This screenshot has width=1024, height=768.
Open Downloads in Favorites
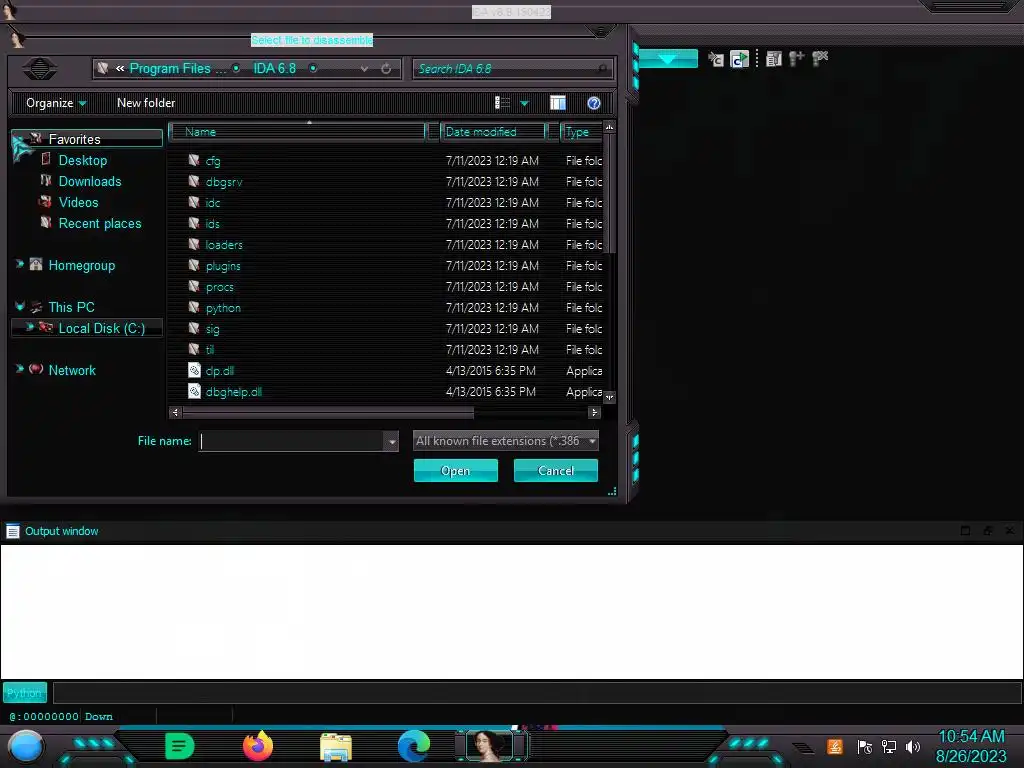[x=89, y=181]
